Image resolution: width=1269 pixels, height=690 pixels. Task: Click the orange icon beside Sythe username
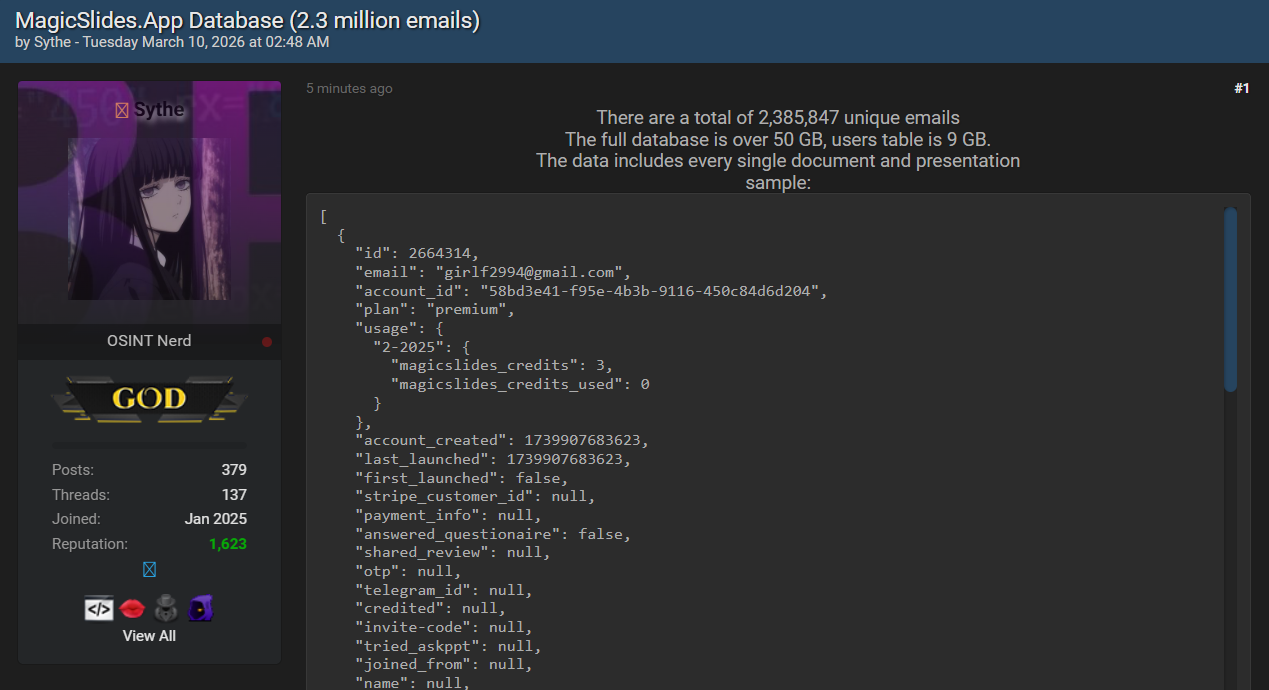click(x=121, y=110)
